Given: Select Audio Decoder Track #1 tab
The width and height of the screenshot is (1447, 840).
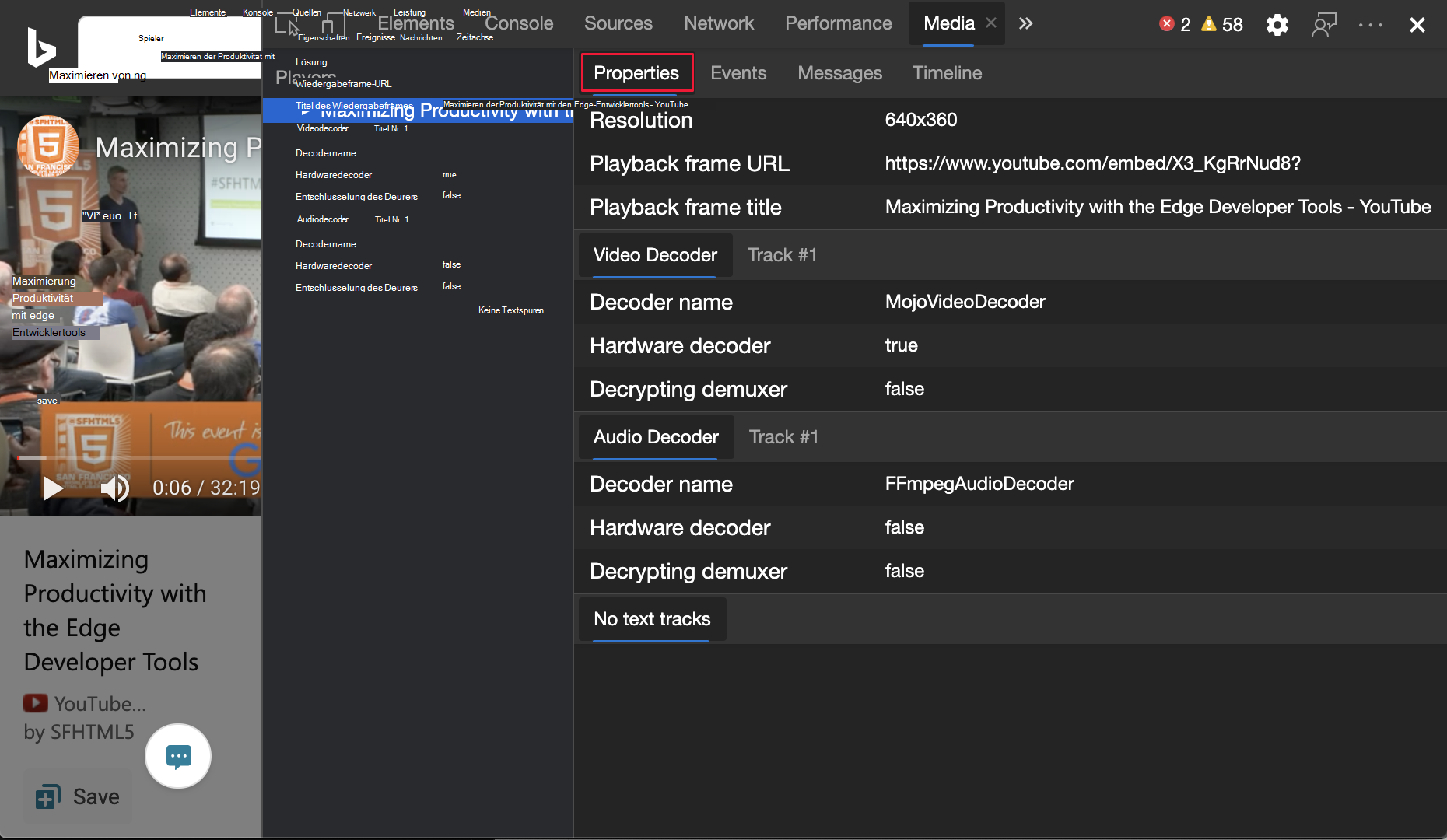Looking at the screenshot, I should point(783,437).
